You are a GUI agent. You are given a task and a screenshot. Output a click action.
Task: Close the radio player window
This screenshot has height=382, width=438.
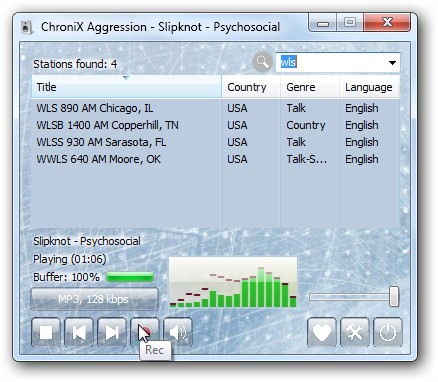(387, 23)
